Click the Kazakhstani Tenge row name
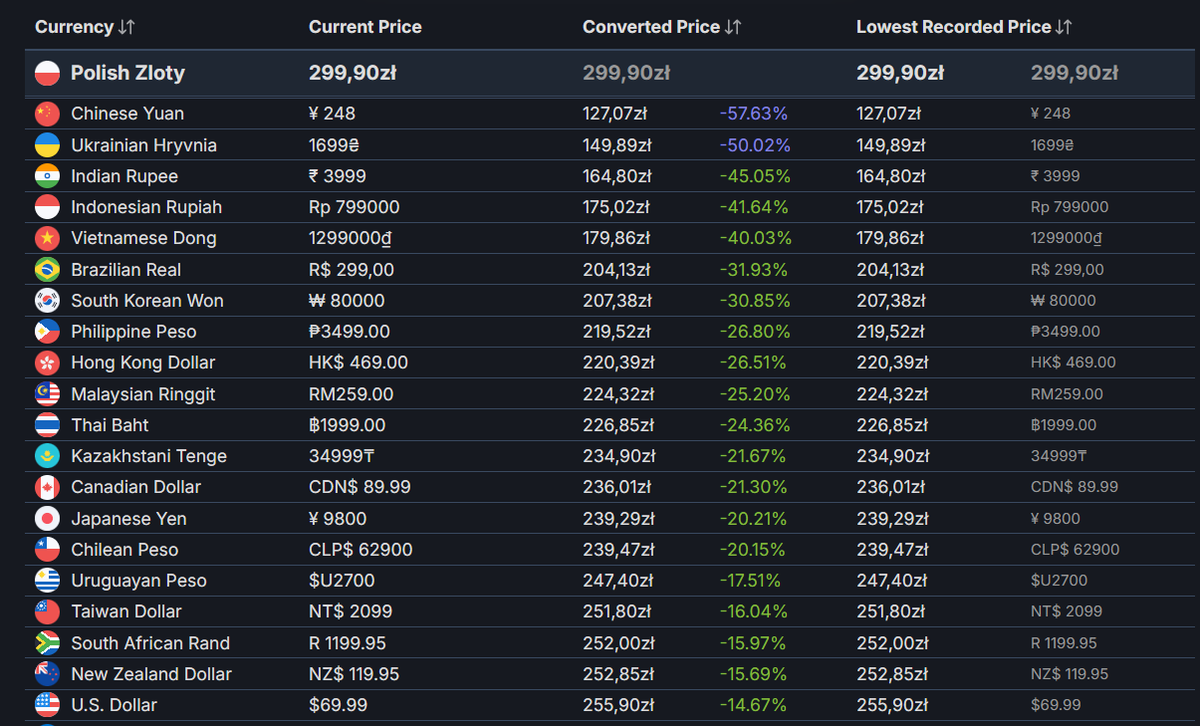Screen dimensions: 1200x726 148,457
